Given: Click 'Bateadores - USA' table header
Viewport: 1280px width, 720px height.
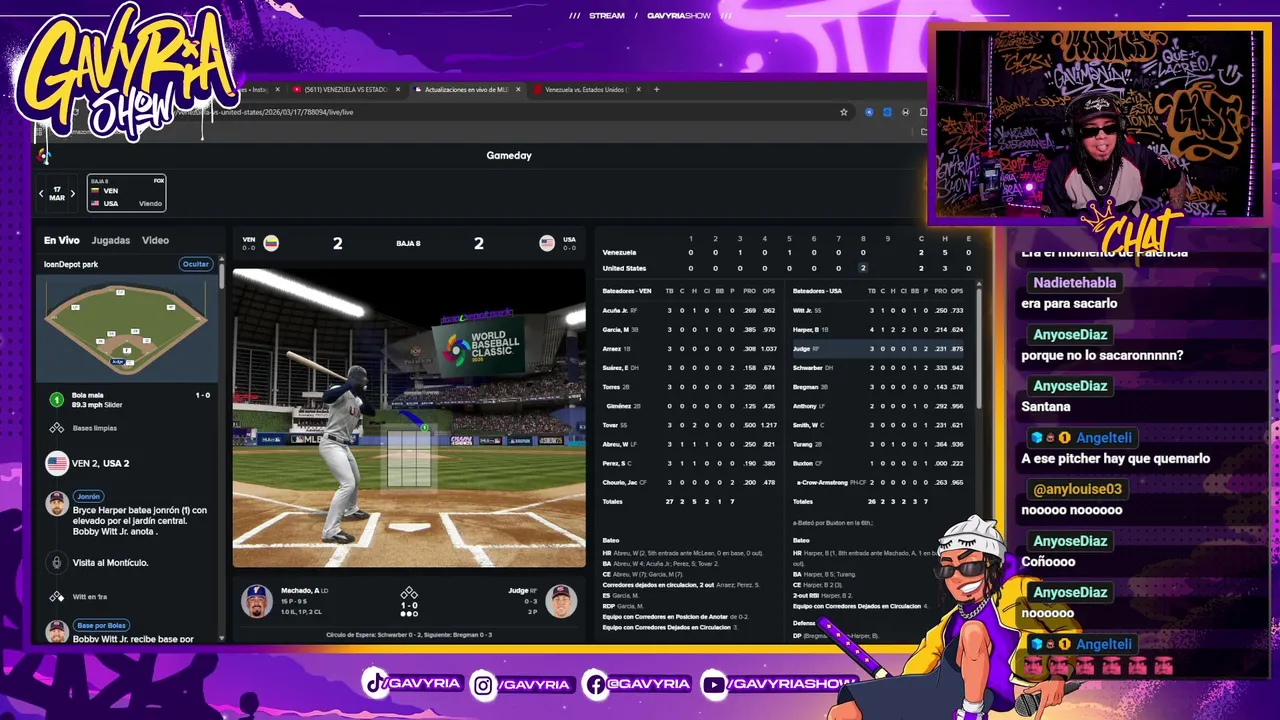Looking at the screenshot, I should (x=817, y=291).
